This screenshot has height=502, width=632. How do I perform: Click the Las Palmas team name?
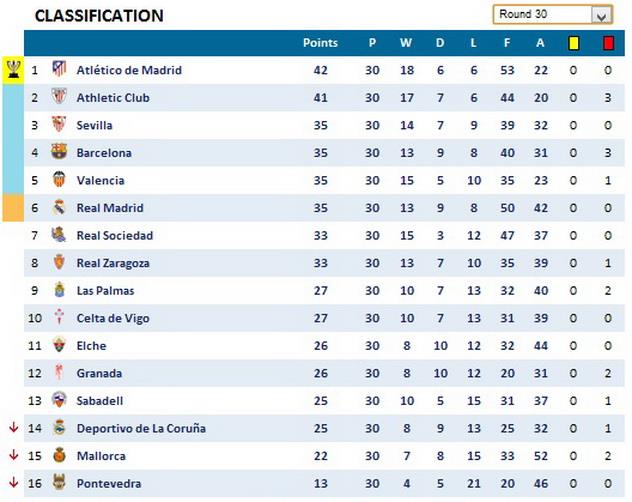(x=105, y=291)
